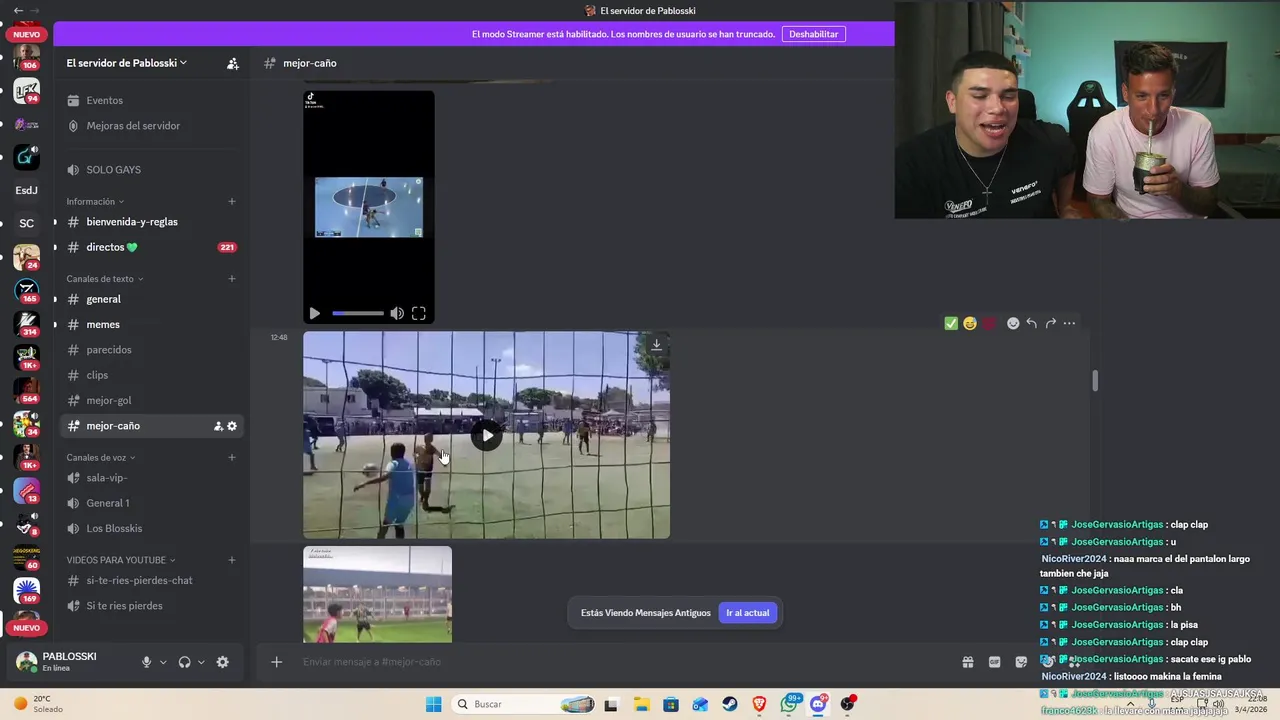The height and width of the screenshot is (720, 1280).
Task: Collapse the Información category
Action: [x=95, y=201]
